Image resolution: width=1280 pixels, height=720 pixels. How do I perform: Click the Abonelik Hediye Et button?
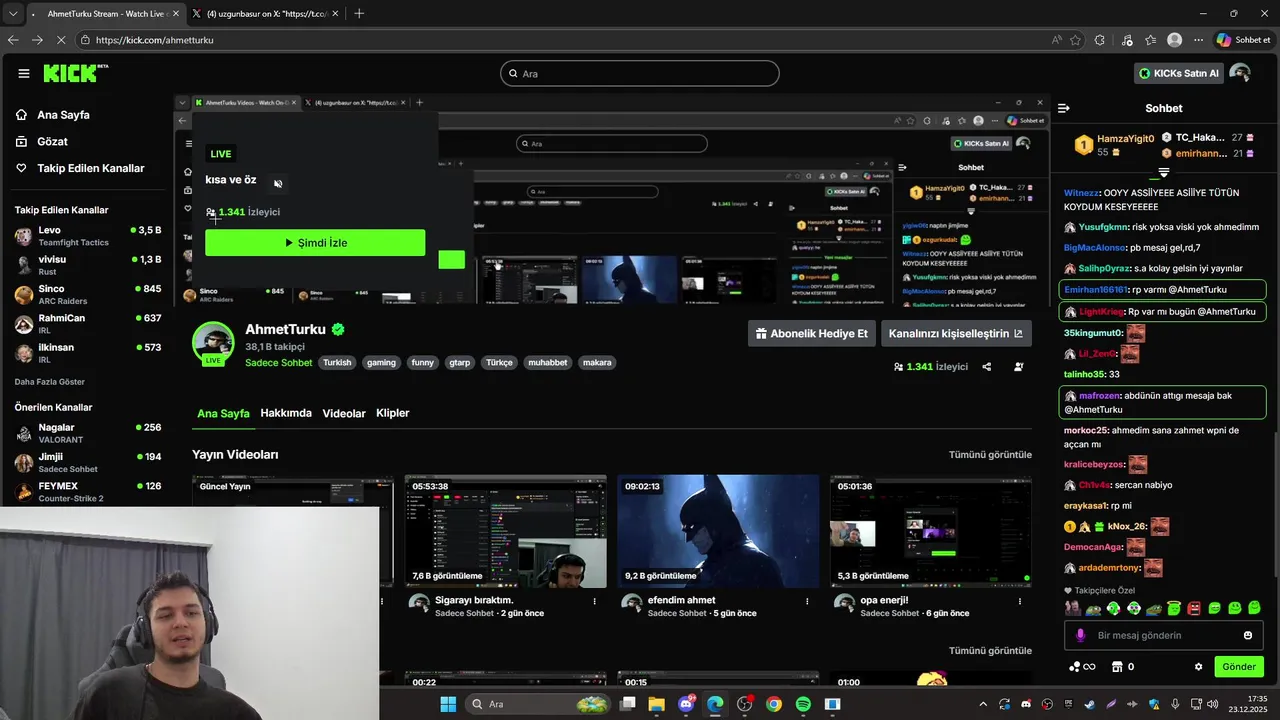[x=811, y=334]
